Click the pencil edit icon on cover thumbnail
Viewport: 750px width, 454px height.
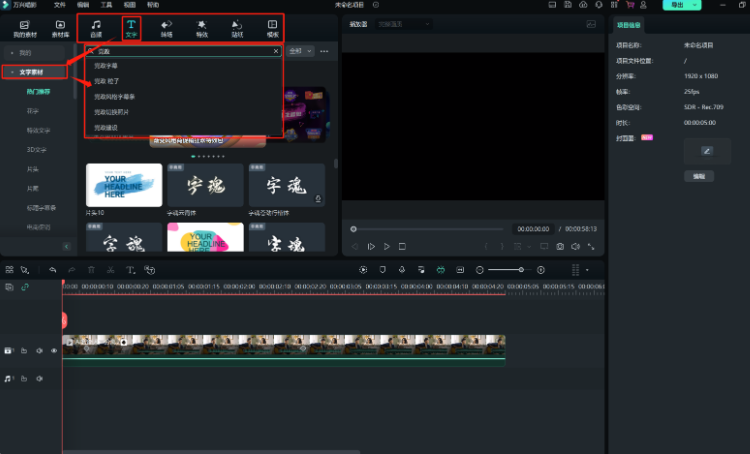coord(707,151)
